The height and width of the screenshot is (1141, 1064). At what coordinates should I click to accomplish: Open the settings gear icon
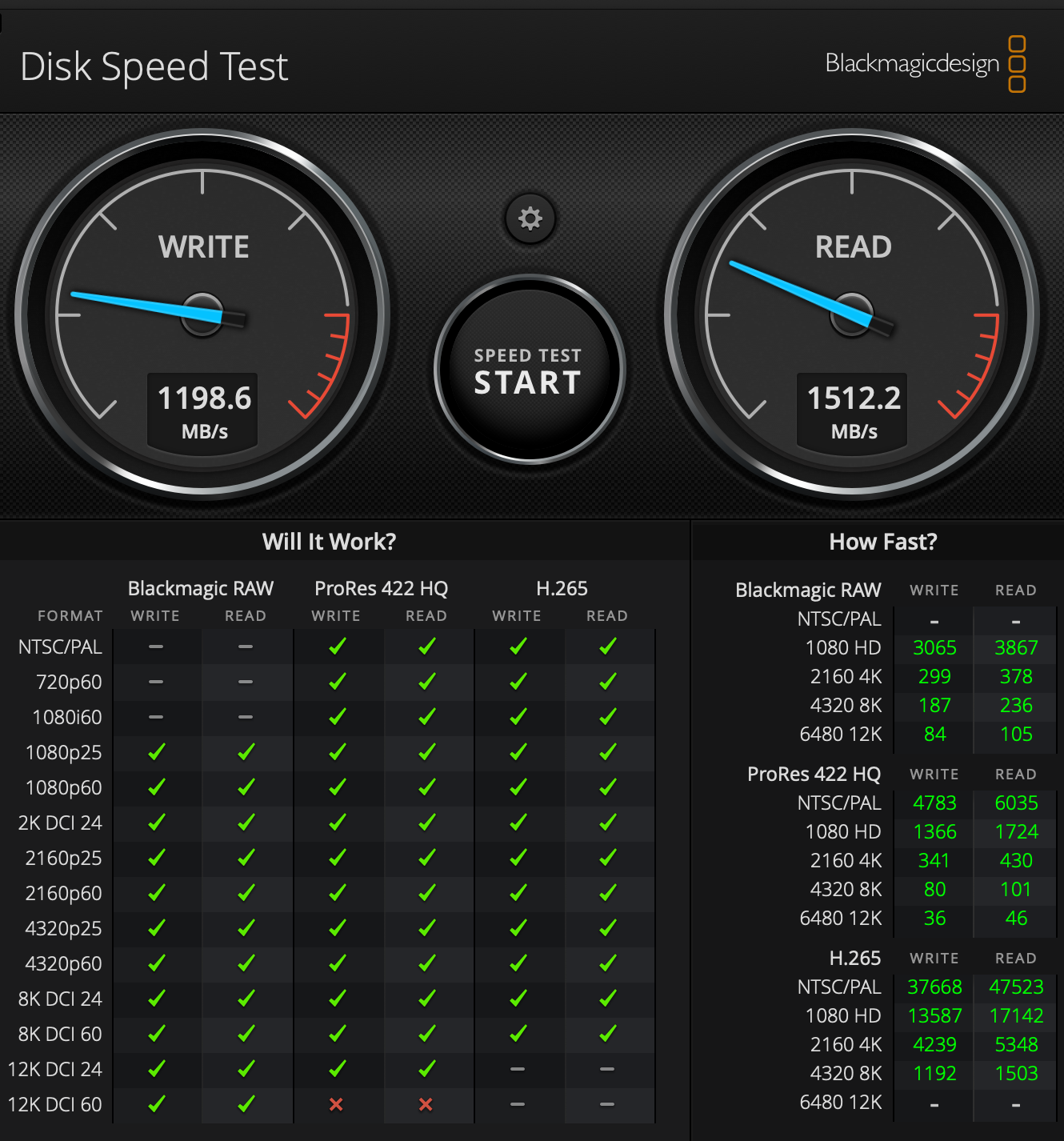click(x=530, y=218)
